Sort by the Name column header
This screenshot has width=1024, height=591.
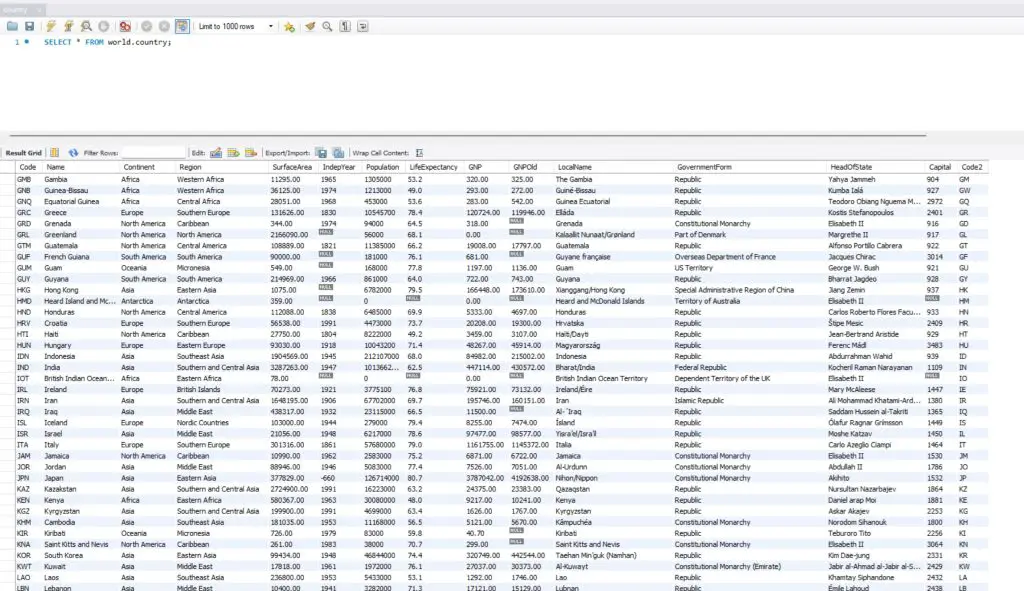pos(56,167)
